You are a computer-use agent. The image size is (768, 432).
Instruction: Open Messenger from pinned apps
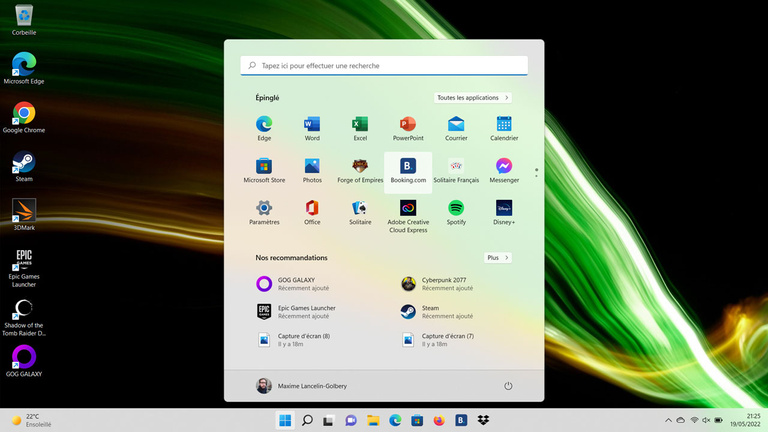(504, 170)
